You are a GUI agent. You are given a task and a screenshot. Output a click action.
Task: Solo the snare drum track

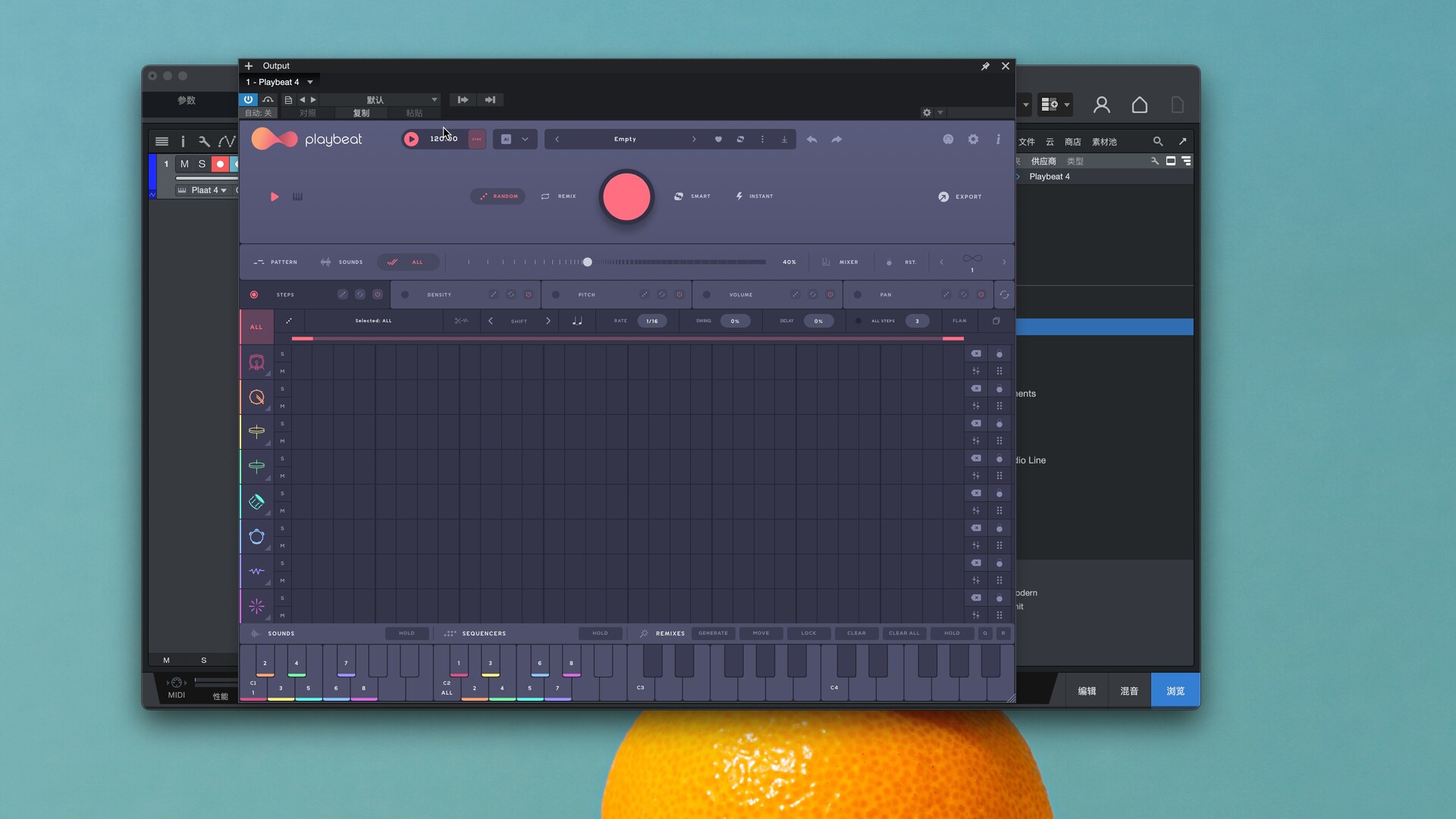click(x=282, y=389)
